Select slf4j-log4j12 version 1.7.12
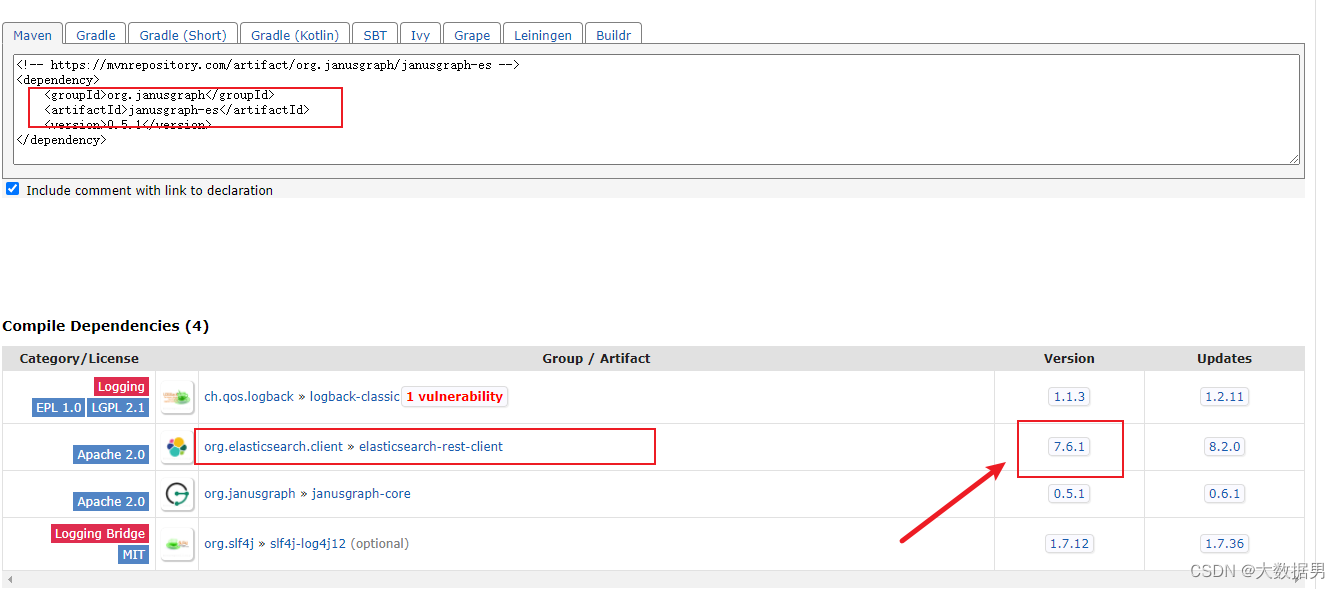1340x589 pixels. pos(1069,544)
